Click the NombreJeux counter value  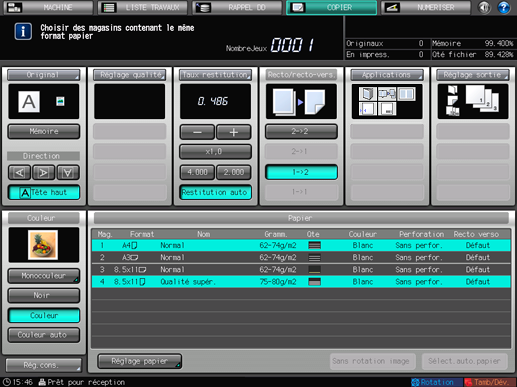pyautogui.click(x=292, y=45)
